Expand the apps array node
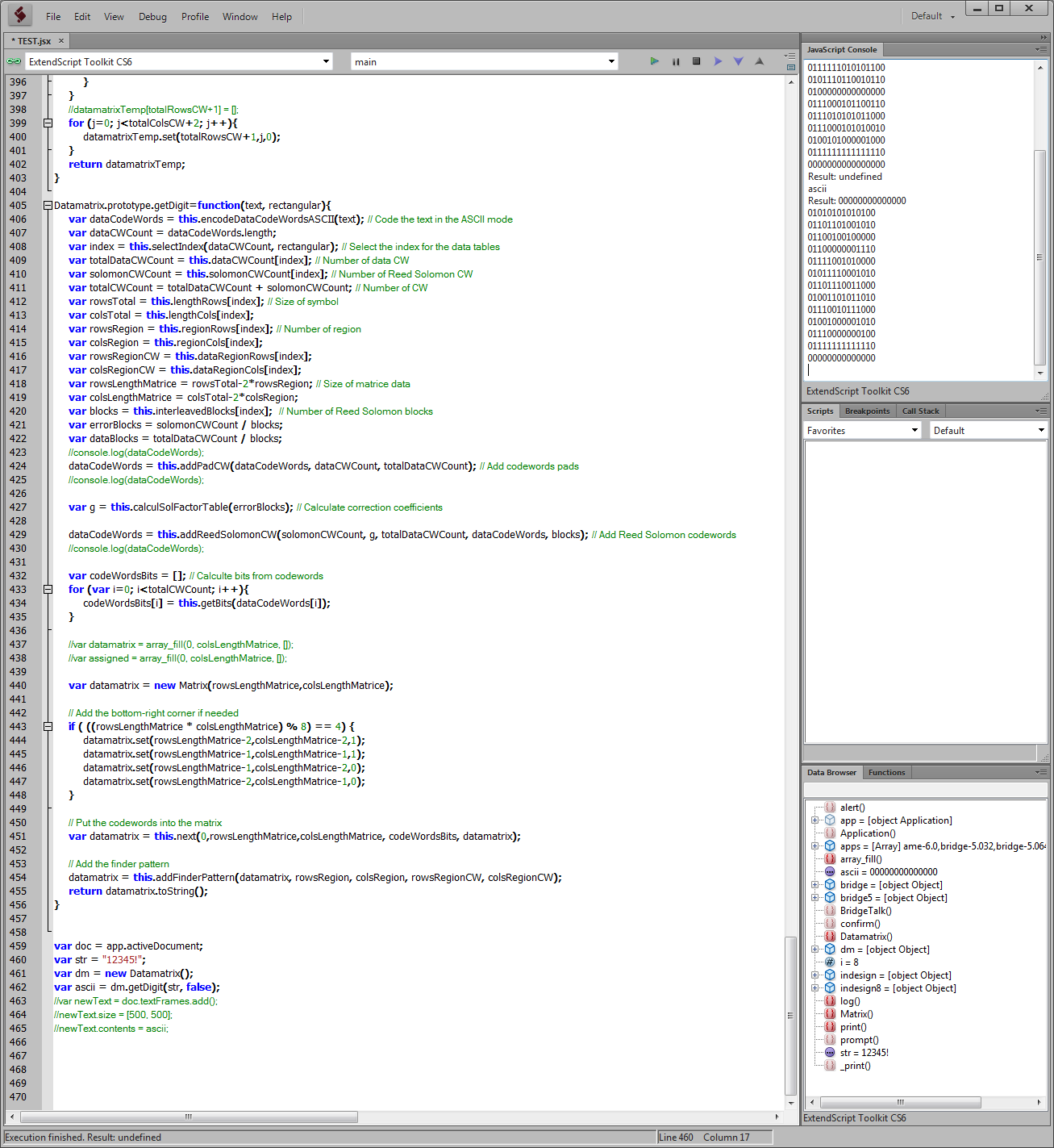Image resolution: width=1054 pixels, height=1148 pixels. (x=814, y=846)
